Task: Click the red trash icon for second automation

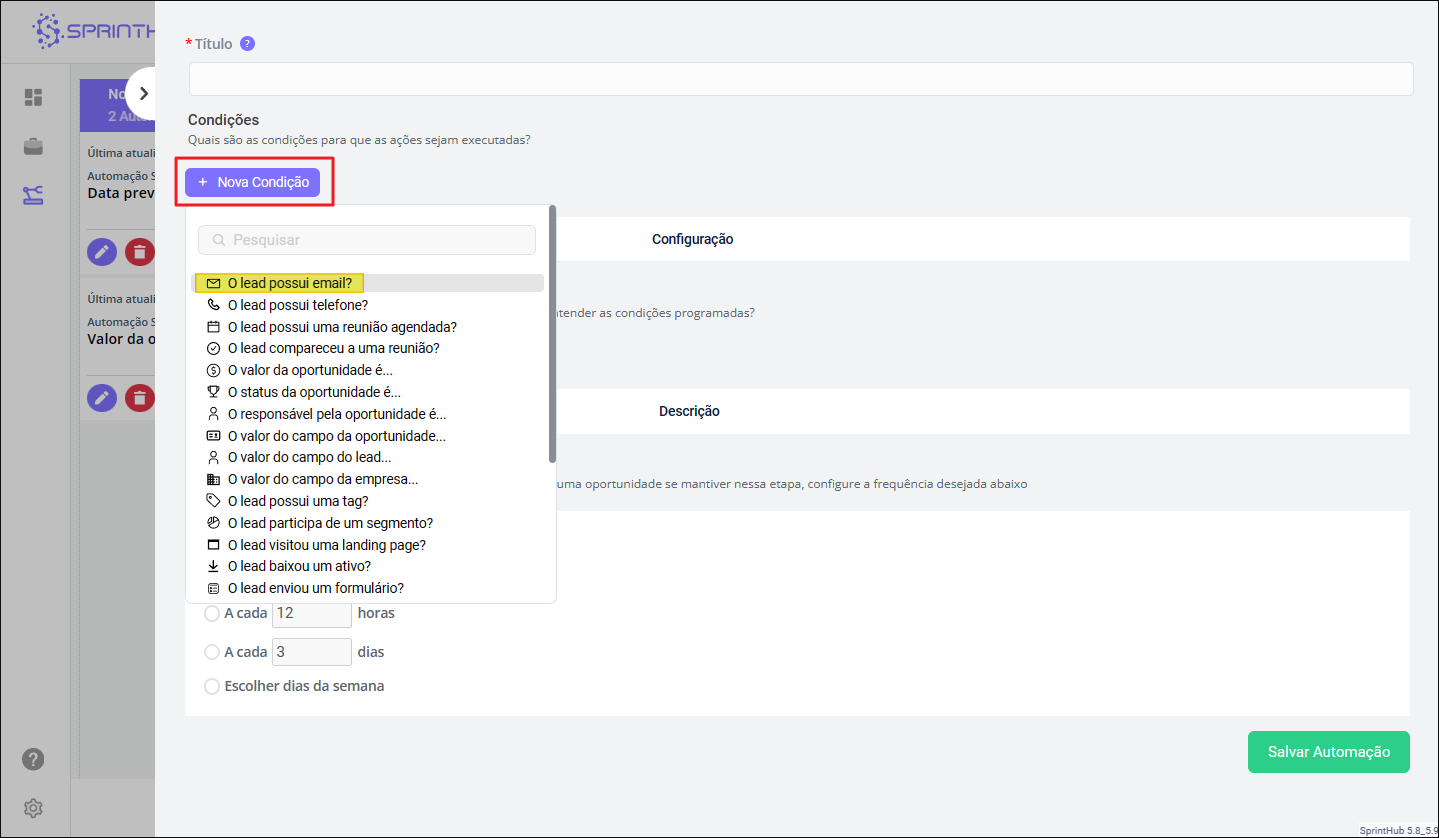Action: click(x=140, y=398)
